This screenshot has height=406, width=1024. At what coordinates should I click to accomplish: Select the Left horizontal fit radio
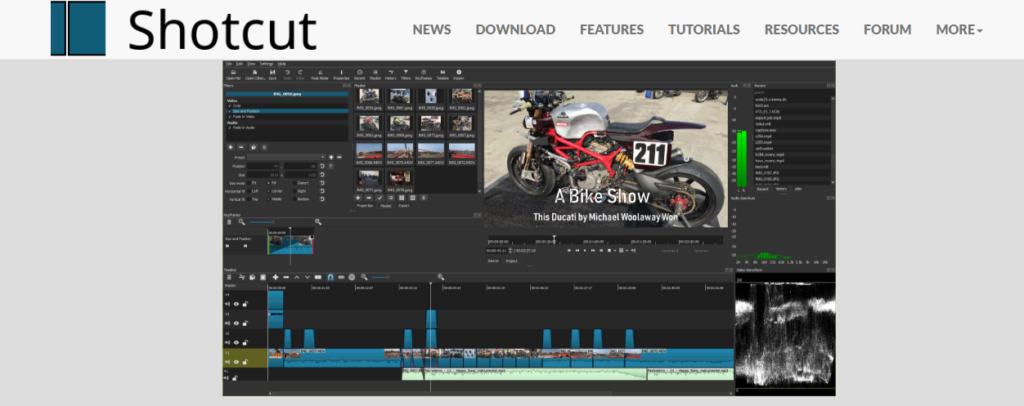pyautogui.click(x=249, y=191)
